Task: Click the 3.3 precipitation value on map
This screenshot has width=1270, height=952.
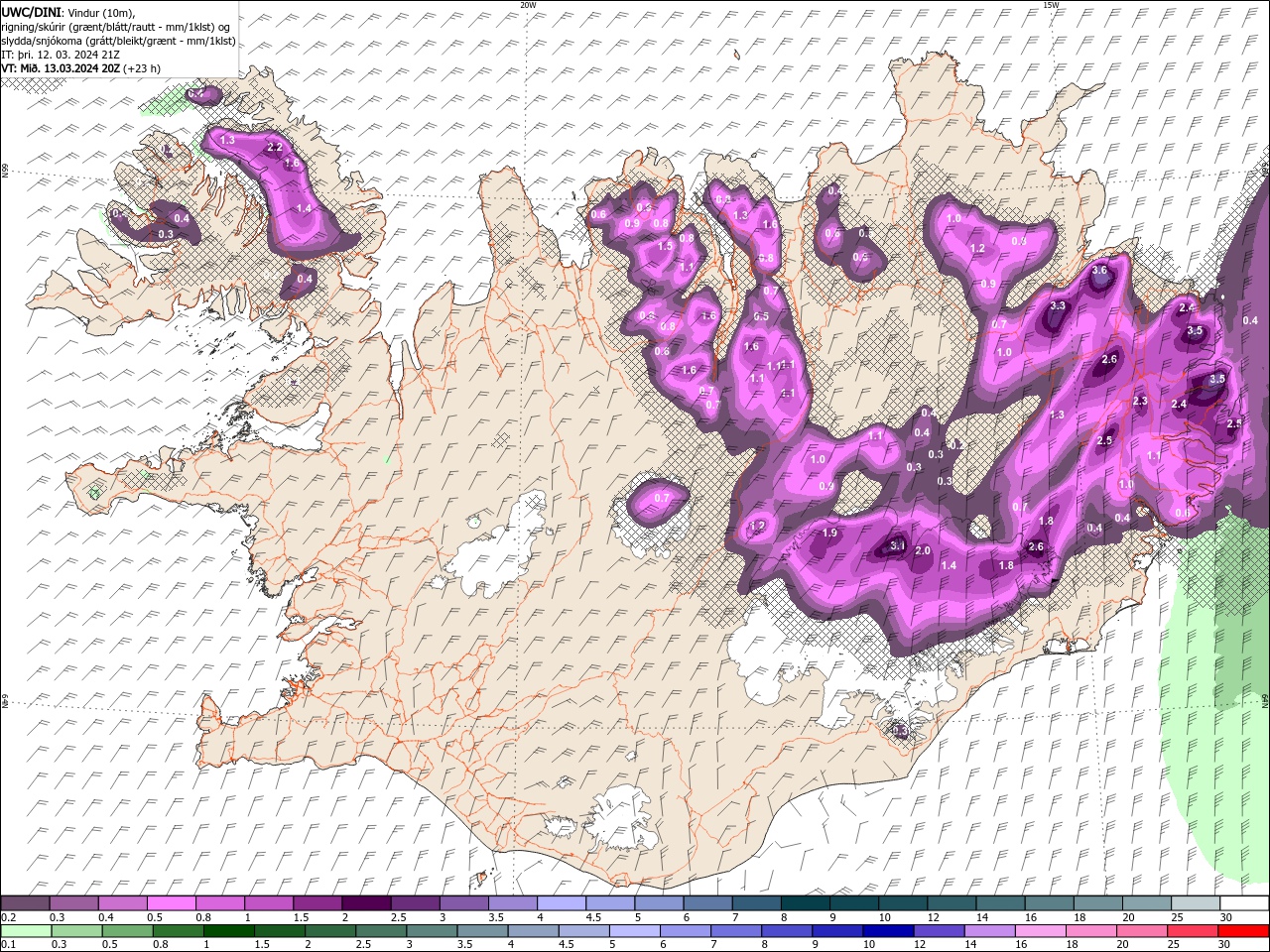Action: [x=1058, y=305]
